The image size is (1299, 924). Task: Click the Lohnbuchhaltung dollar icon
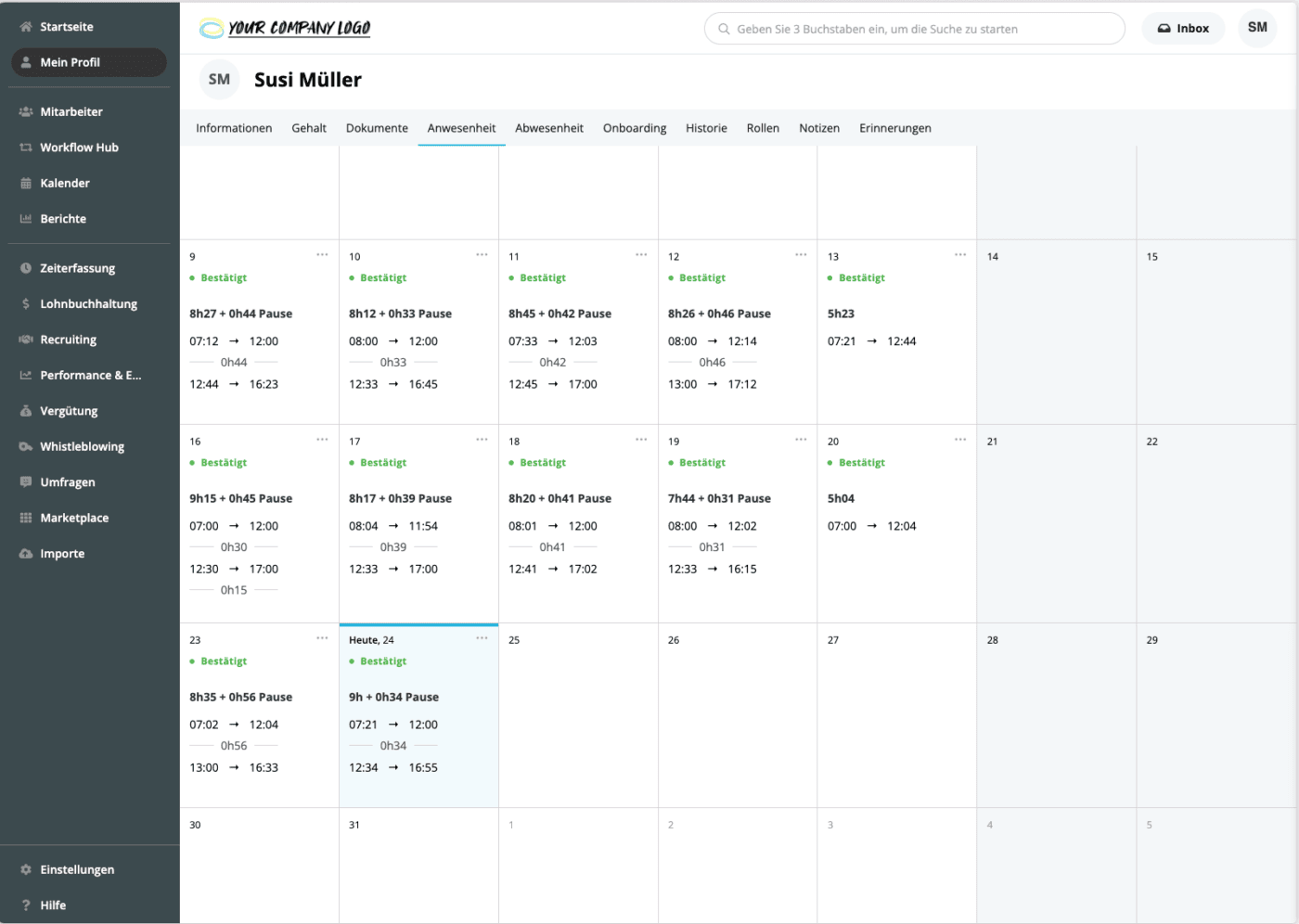pos(26,304)
